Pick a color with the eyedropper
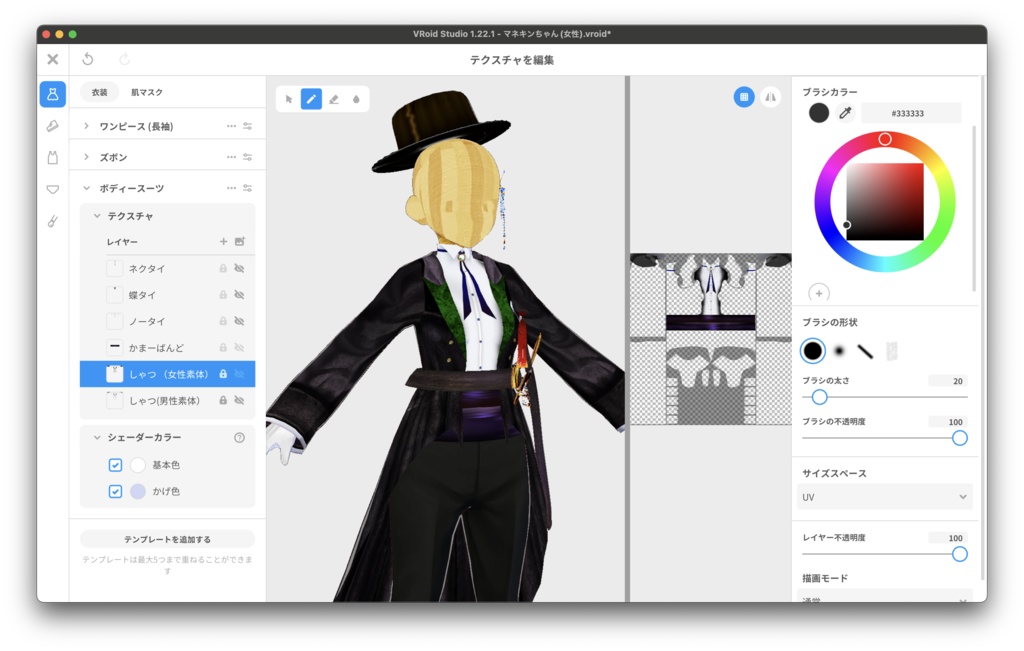The width and height of the screenshot is (1024, 651). click(845, 113)
